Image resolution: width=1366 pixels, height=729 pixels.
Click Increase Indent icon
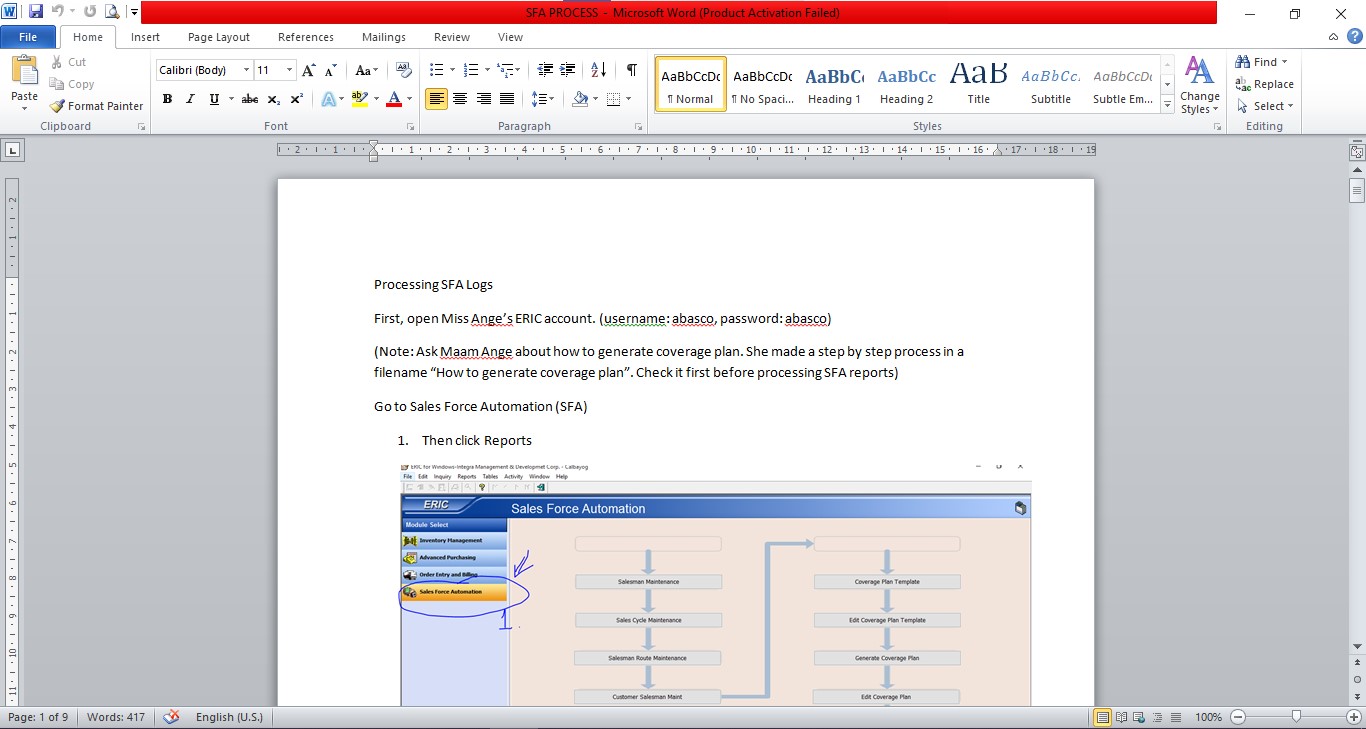click(568, 70)
